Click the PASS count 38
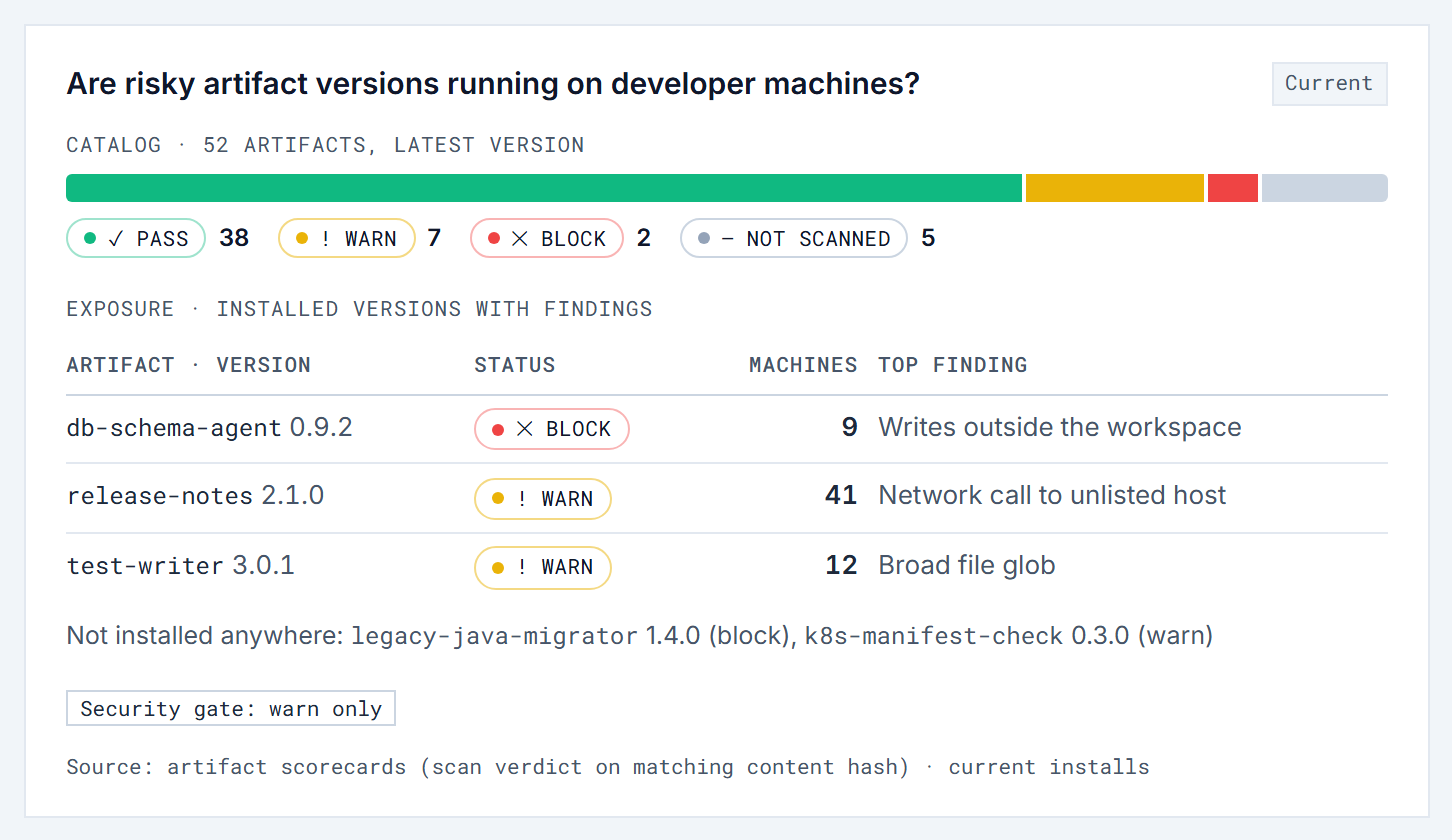The image size is (1452, 840). point(234,238)
